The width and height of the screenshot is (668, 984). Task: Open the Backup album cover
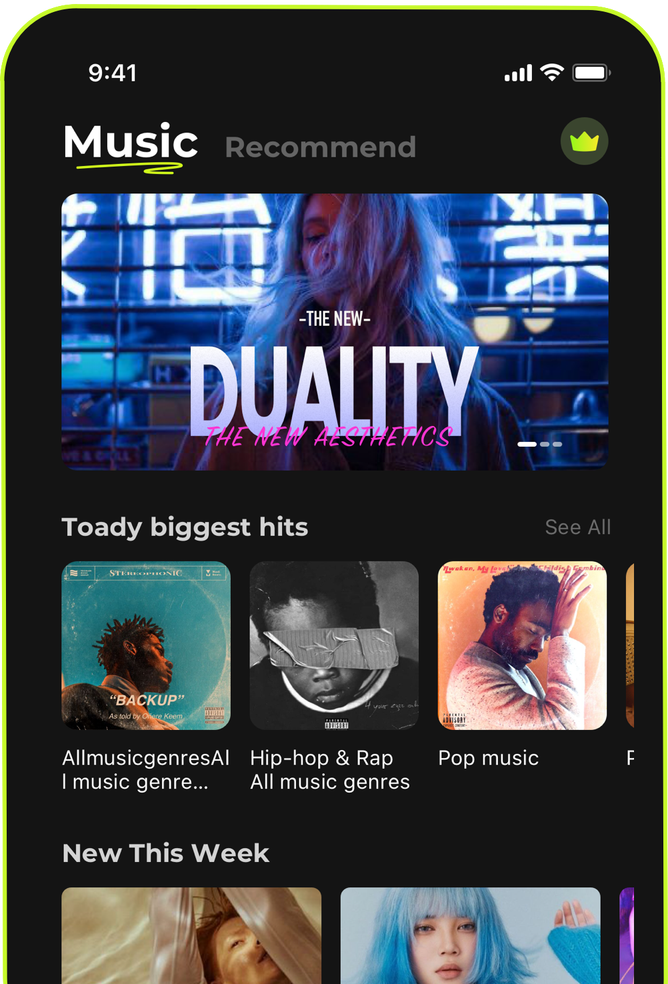(x=146, y=645)
